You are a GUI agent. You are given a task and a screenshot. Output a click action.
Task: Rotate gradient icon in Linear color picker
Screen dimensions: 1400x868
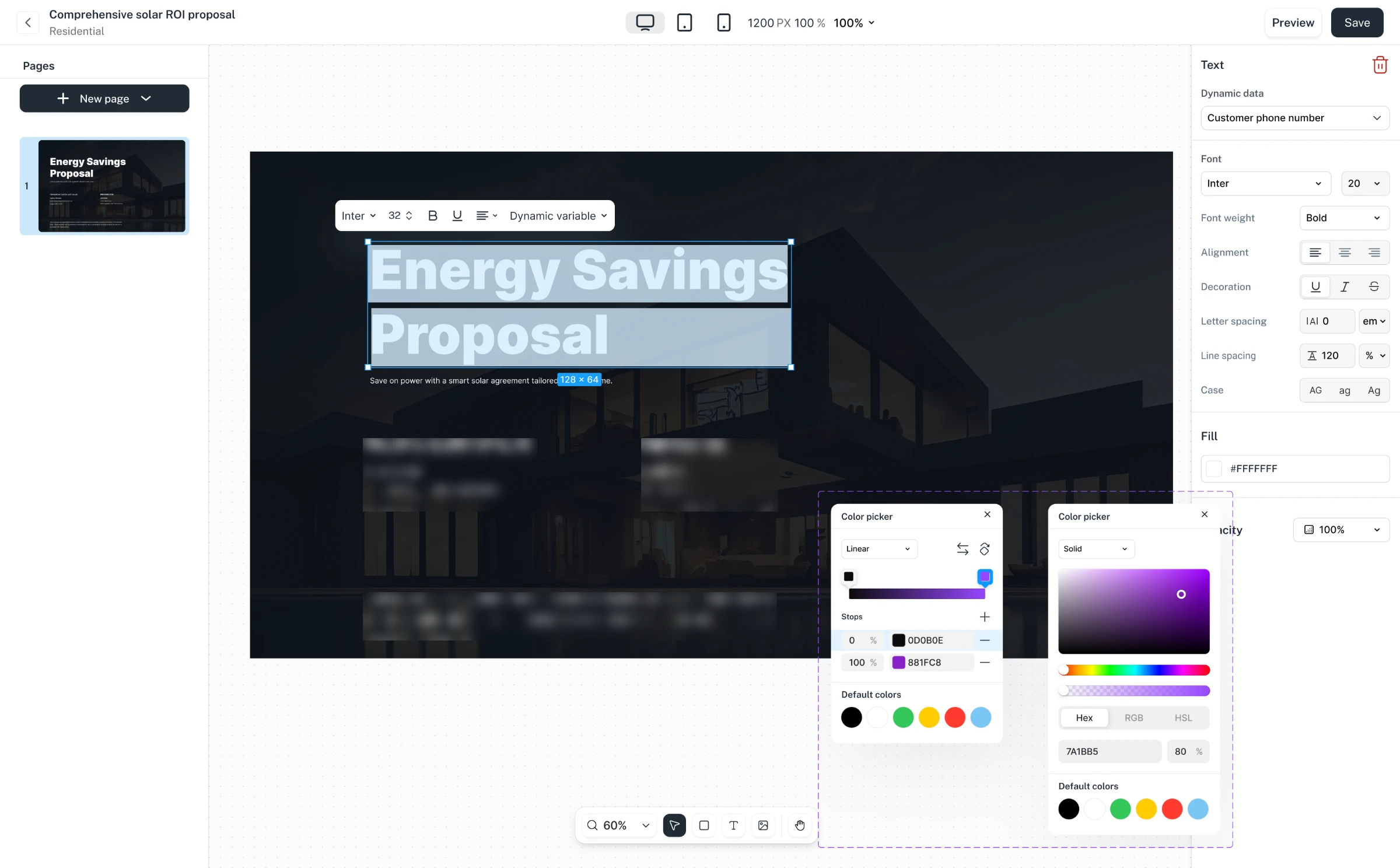click(x=985, y=549)
